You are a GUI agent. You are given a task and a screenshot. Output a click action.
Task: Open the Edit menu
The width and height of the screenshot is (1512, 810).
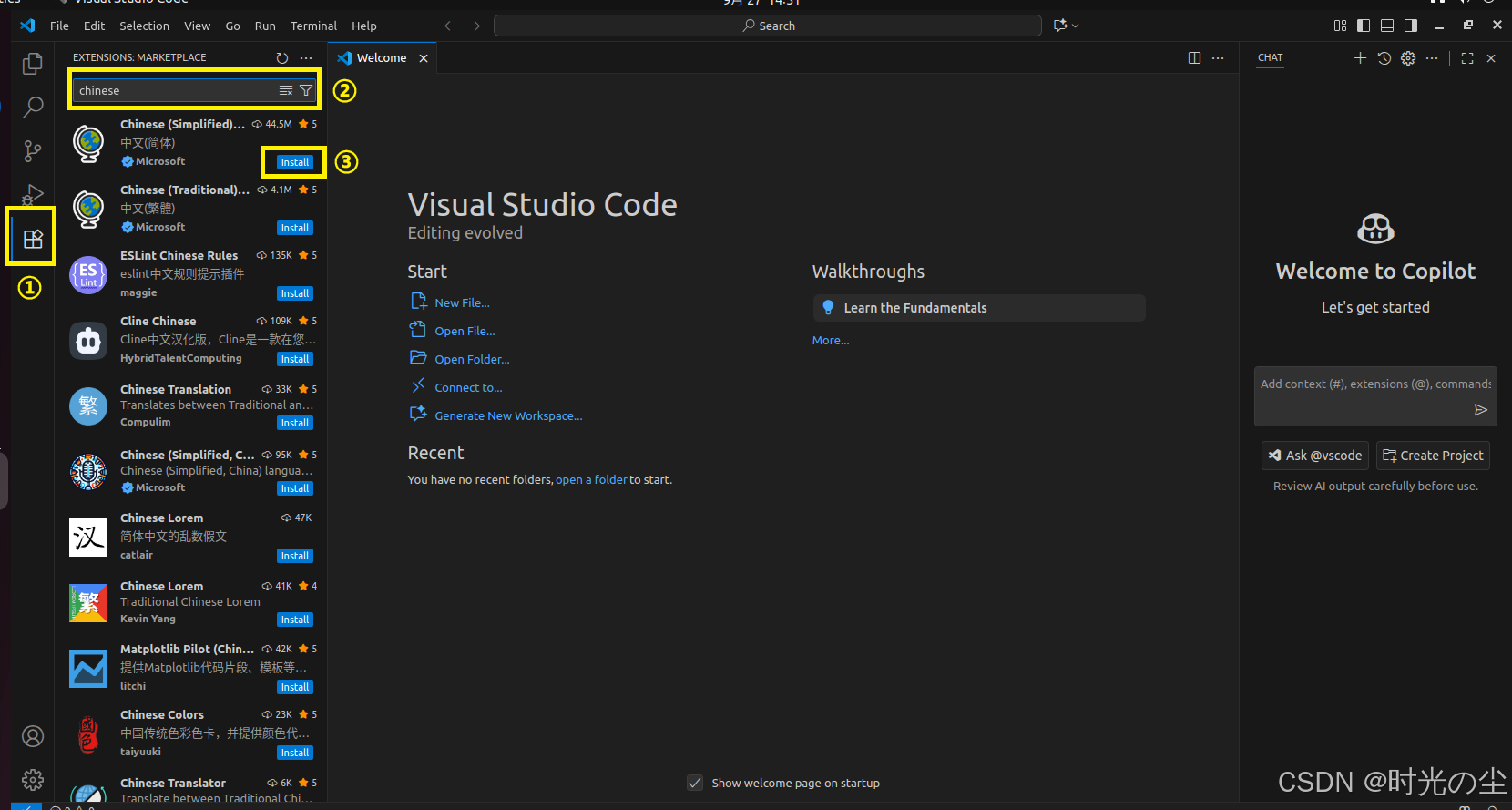[95, 26]
